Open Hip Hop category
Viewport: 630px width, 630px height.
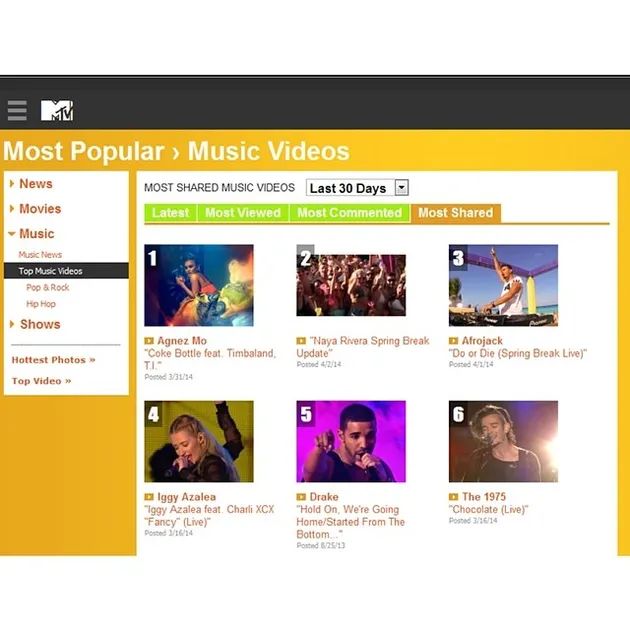(41, 304)
